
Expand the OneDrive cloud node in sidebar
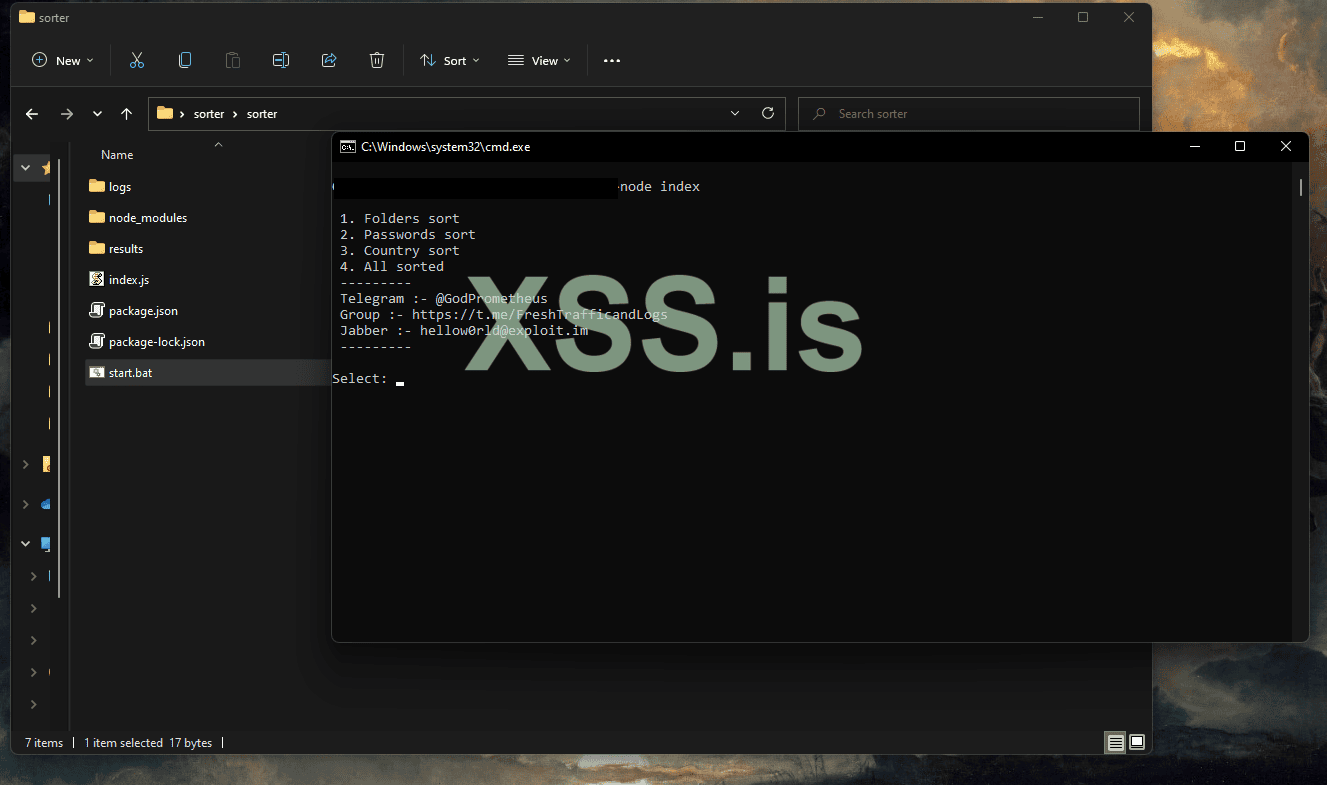coord(26,505)
